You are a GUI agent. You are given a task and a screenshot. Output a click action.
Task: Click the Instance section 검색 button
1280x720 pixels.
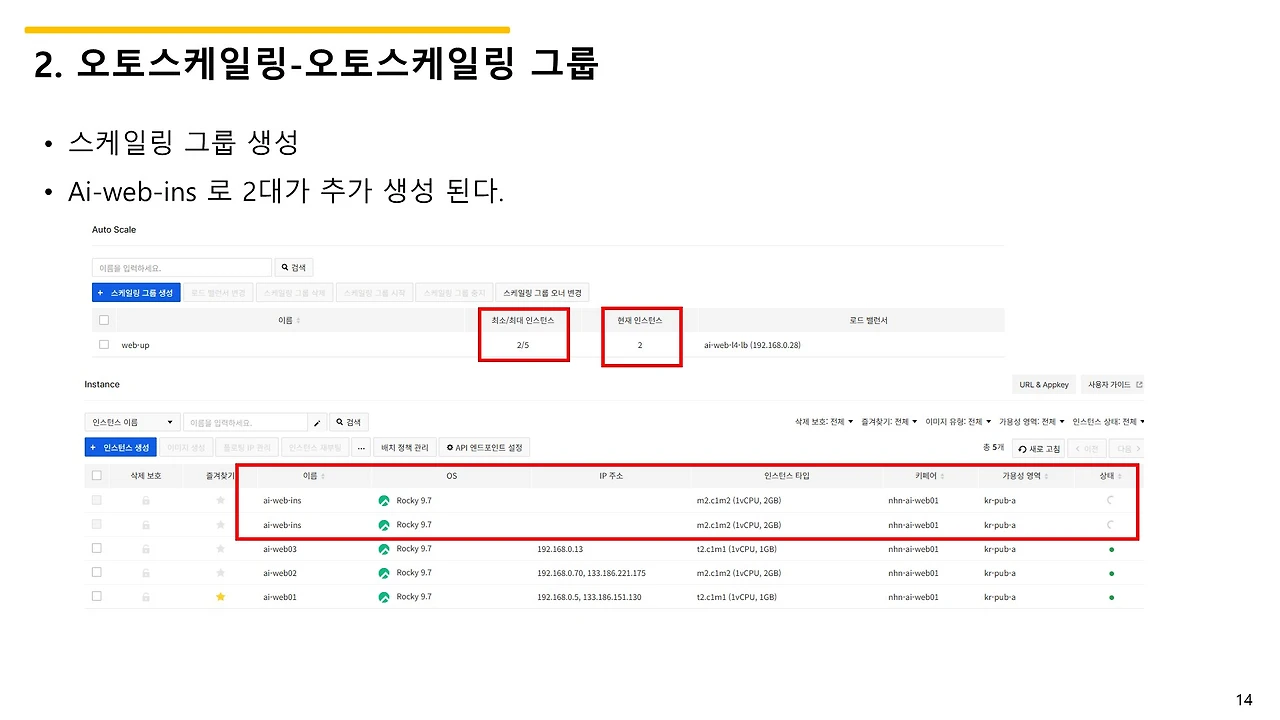tap(349, 423)
